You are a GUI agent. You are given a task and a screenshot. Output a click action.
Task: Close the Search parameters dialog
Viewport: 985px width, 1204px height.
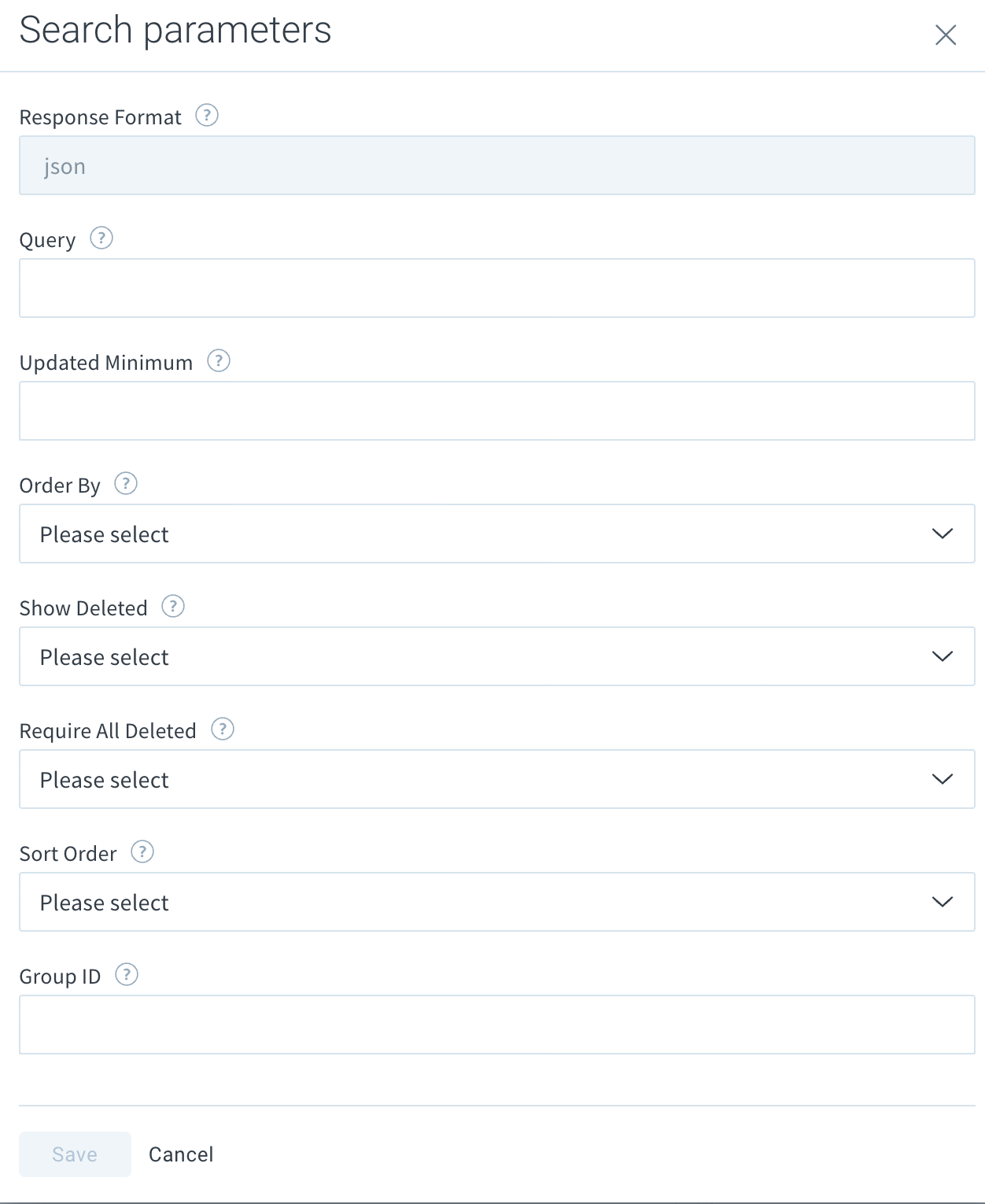tap(946, 35)
